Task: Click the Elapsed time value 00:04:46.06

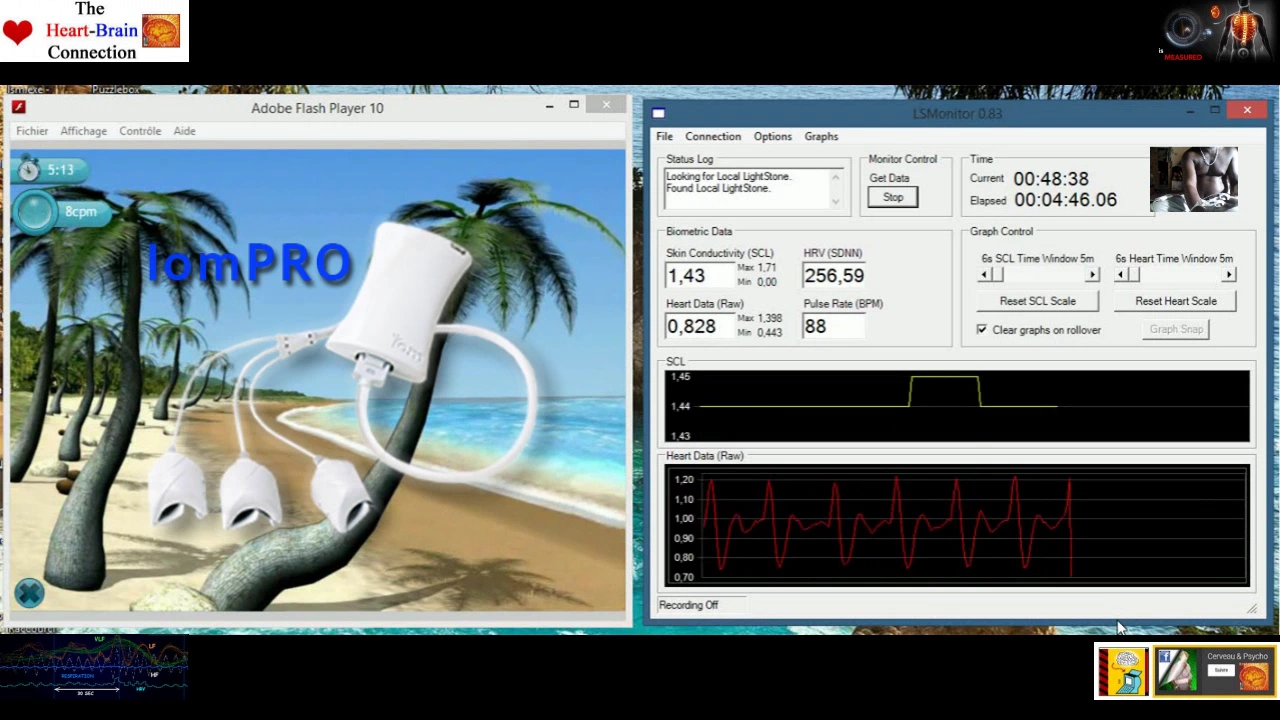Action: (1064, 200)
